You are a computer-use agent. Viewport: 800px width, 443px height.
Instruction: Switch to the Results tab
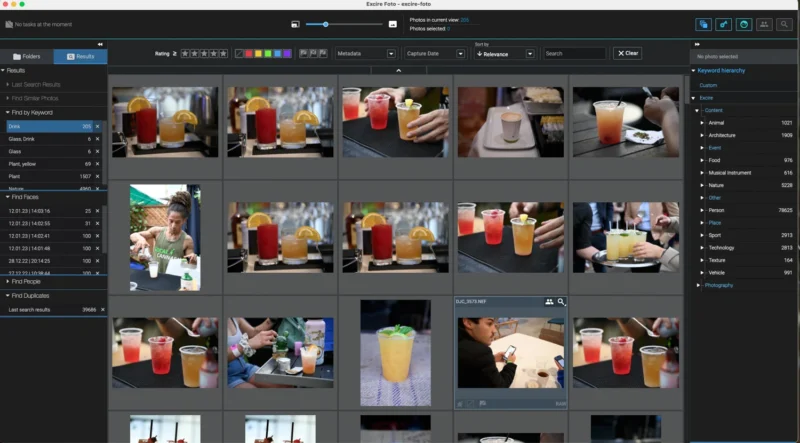coord(81,57)
